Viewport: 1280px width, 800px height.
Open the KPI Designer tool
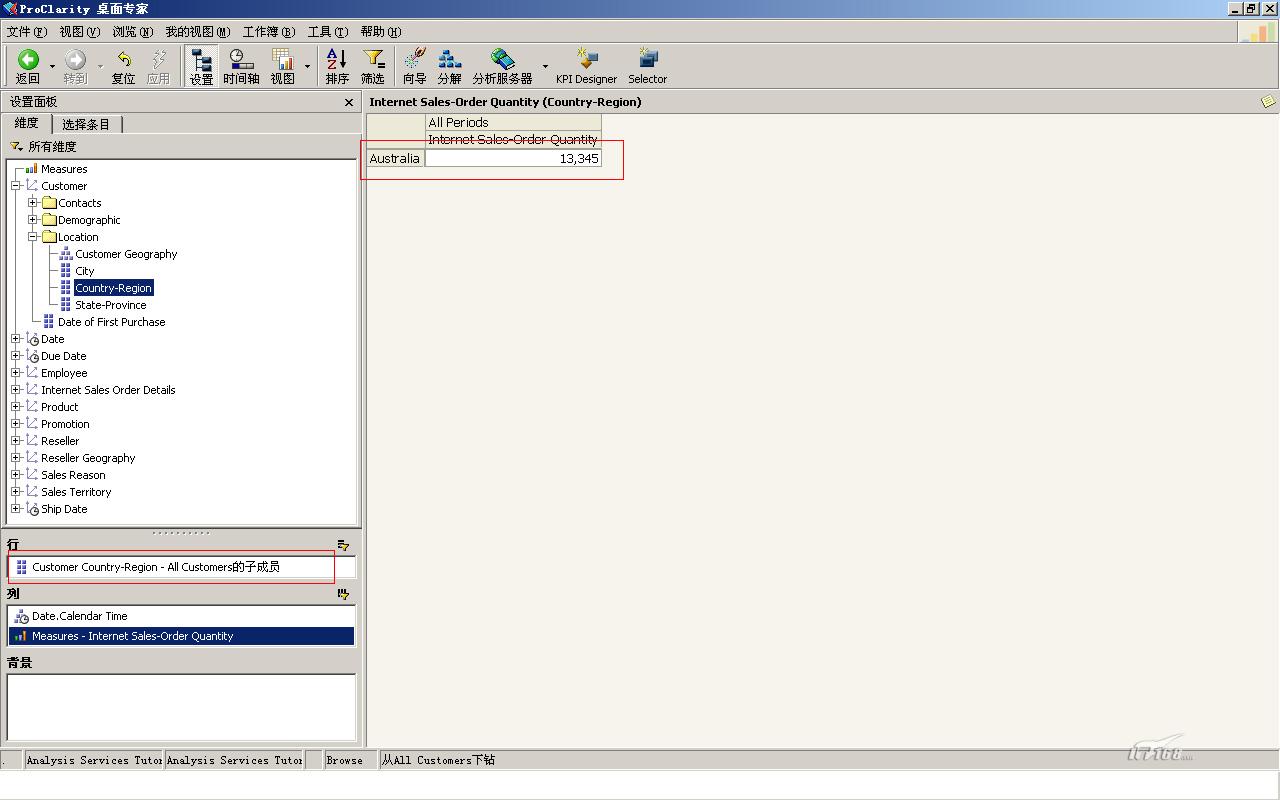click(586, 67)
